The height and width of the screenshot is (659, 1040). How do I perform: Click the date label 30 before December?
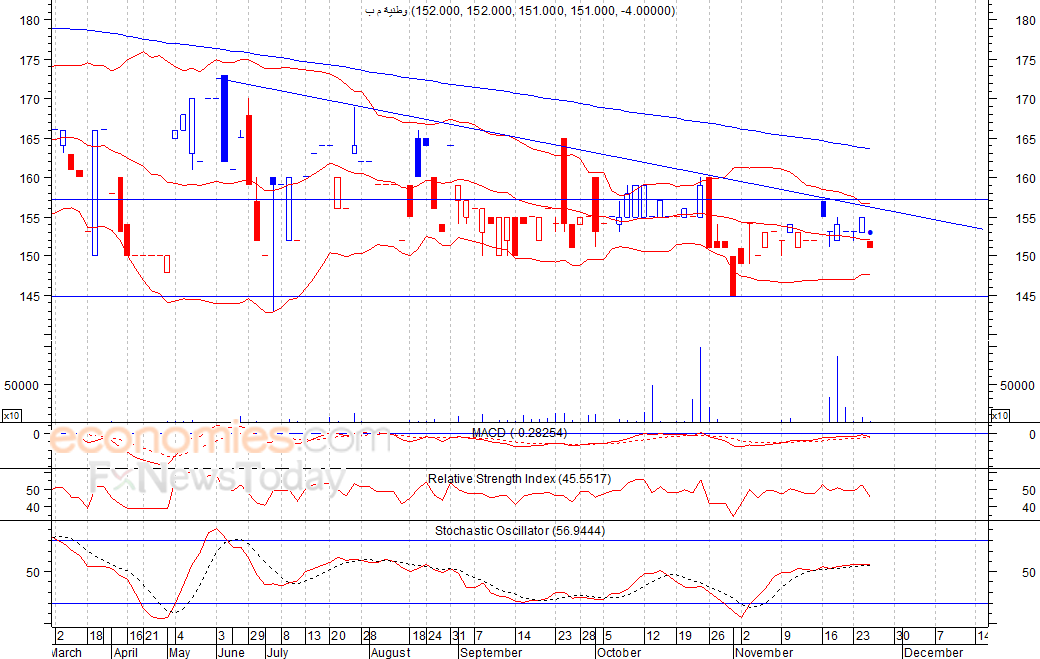[903, 636]
